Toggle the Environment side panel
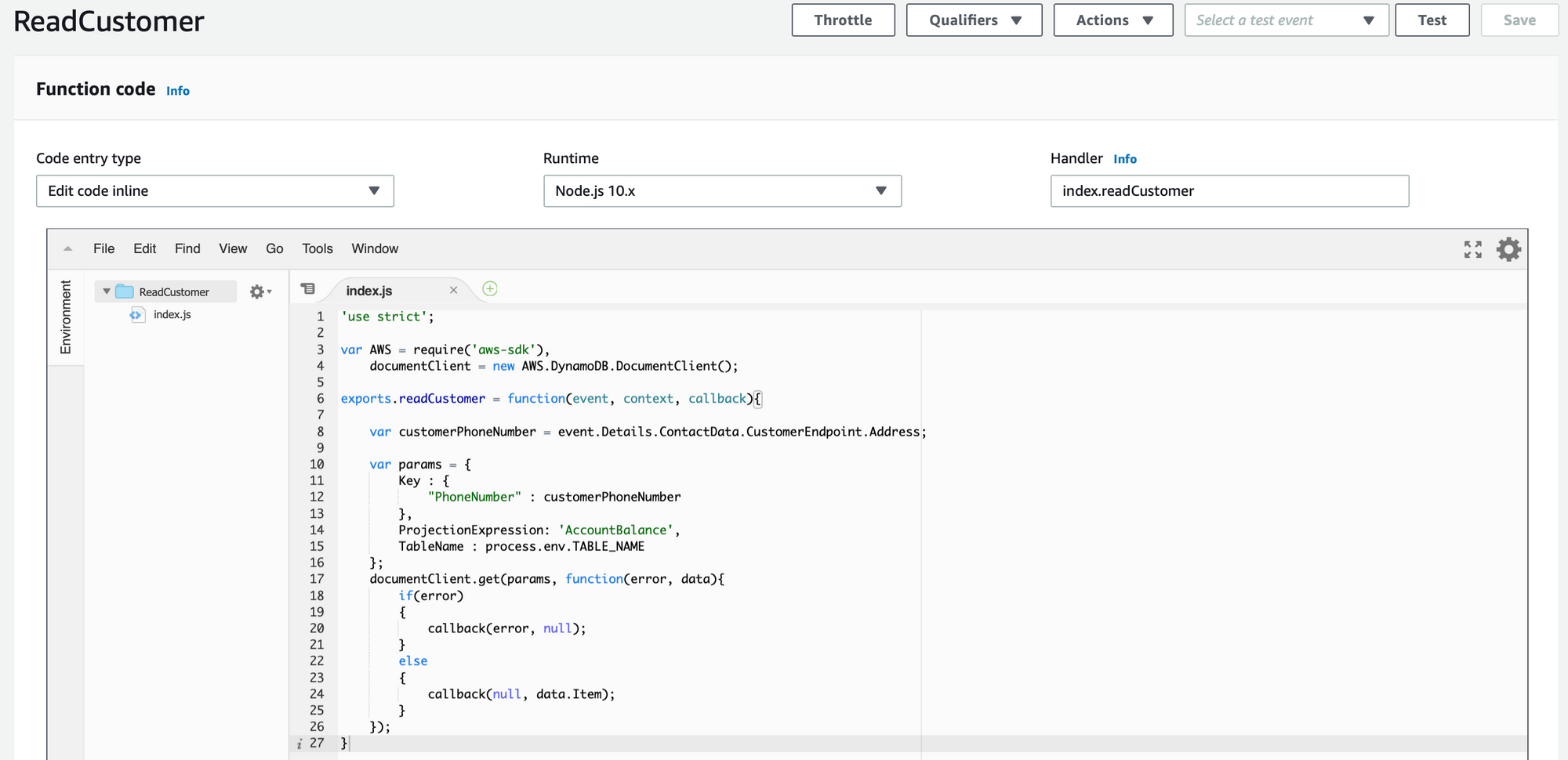The image size is (1568, 760). tap(66, 317)
